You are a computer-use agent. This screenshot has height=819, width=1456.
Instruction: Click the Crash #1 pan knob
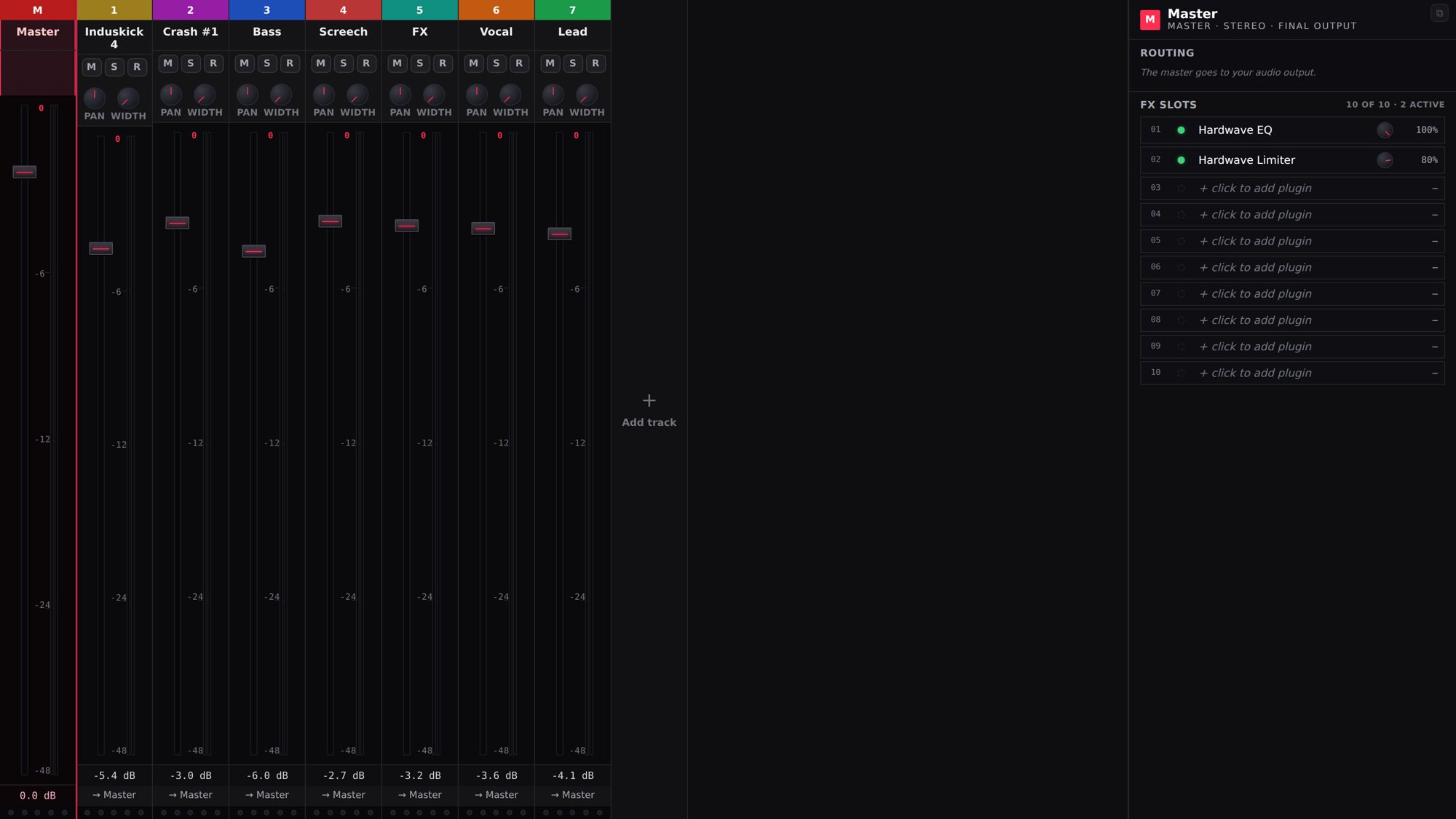click(x=171, y=94)
